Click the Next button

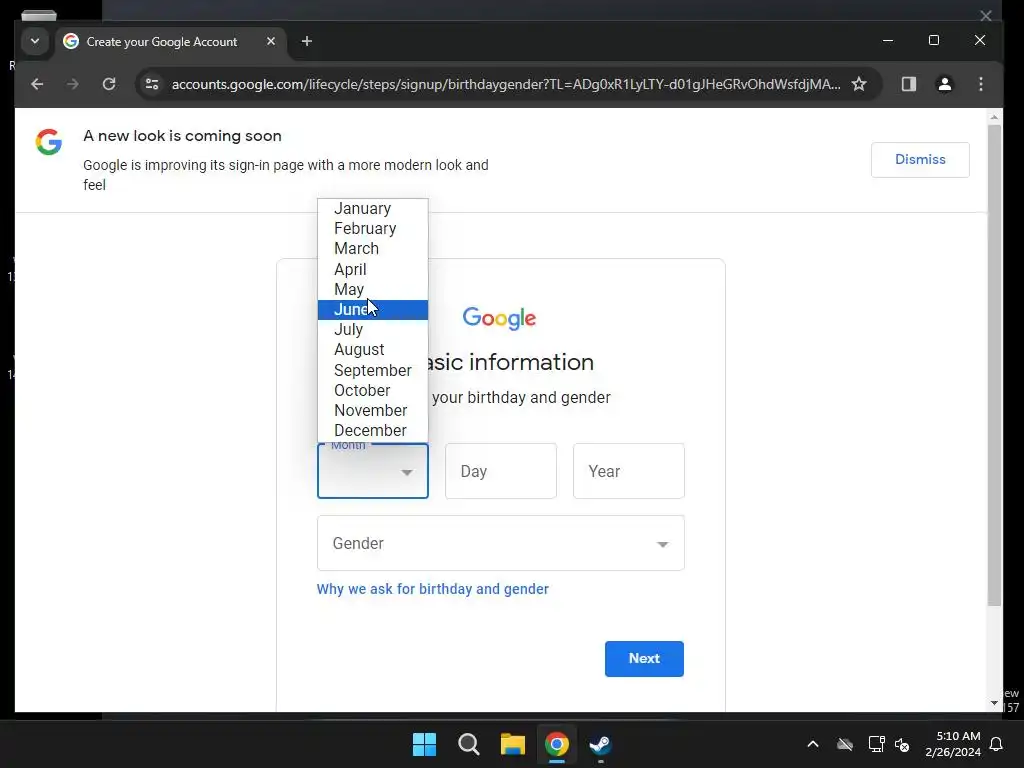click(x=644, y=658)
